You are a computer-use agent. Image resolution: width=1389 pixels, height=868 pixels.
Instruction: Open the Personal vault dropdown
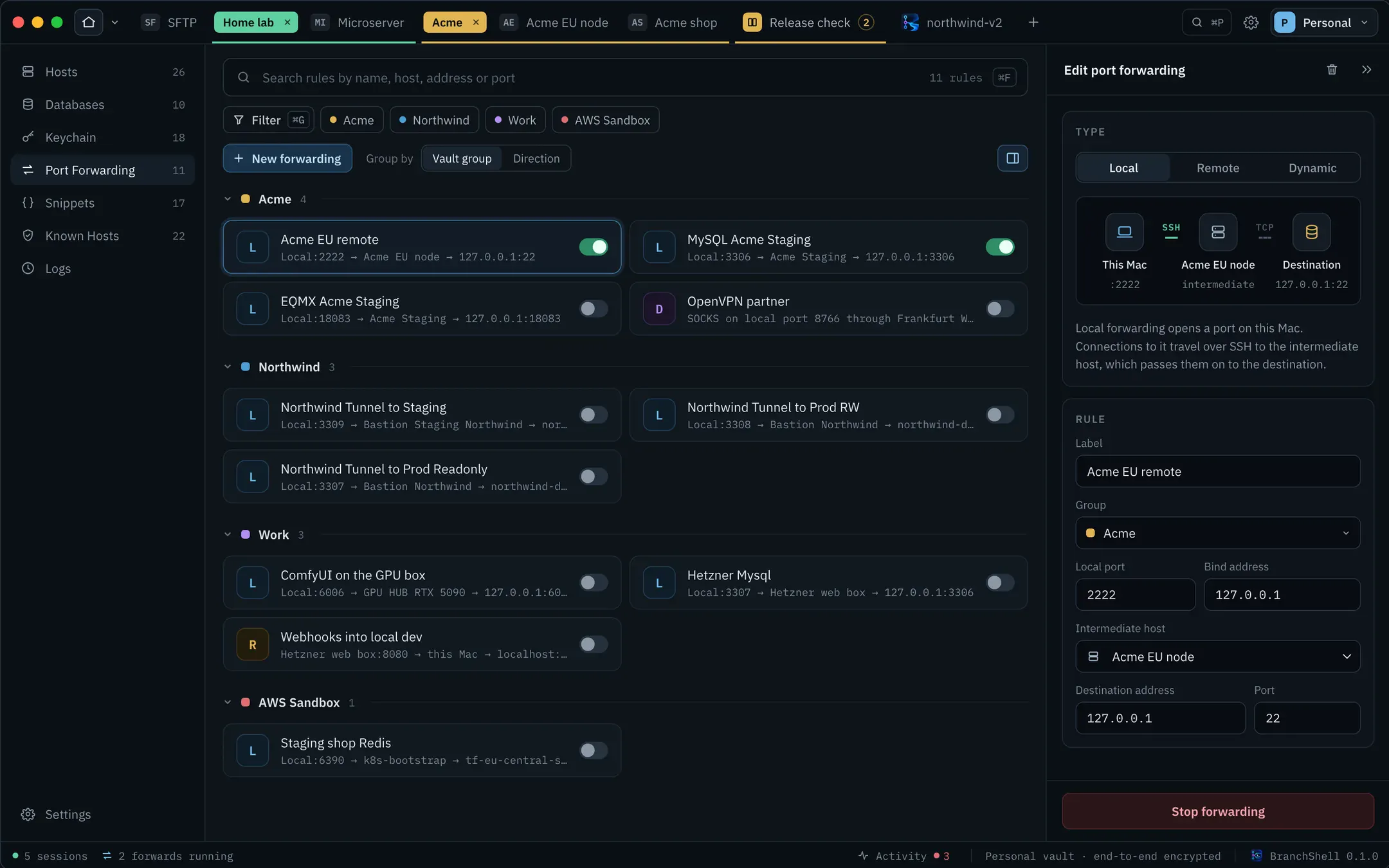[1324, 23]
